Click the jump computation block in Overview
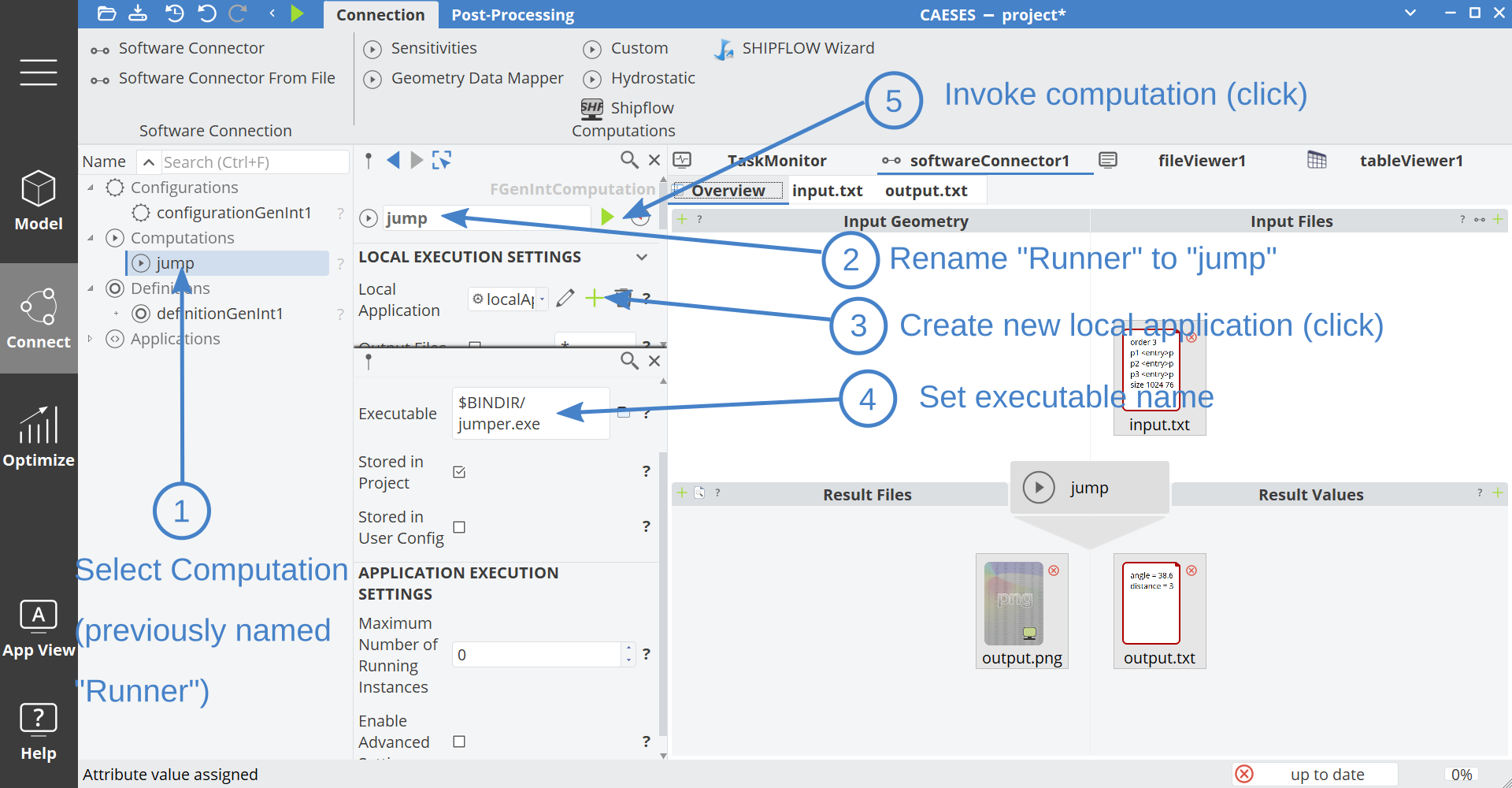Image resolution: width=1512 pixels, height=788 pixels. [1089, 488]
